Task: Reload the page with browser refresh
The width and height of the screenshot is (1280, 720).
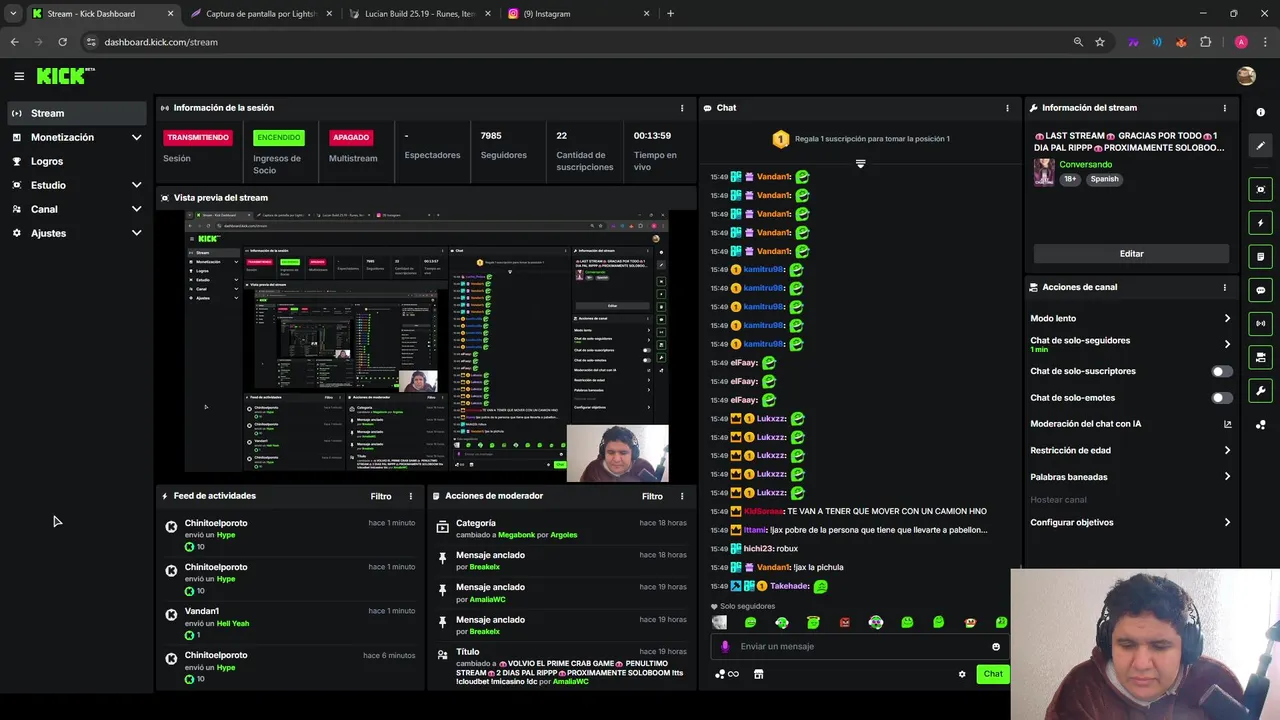Action: click(62, 42)
